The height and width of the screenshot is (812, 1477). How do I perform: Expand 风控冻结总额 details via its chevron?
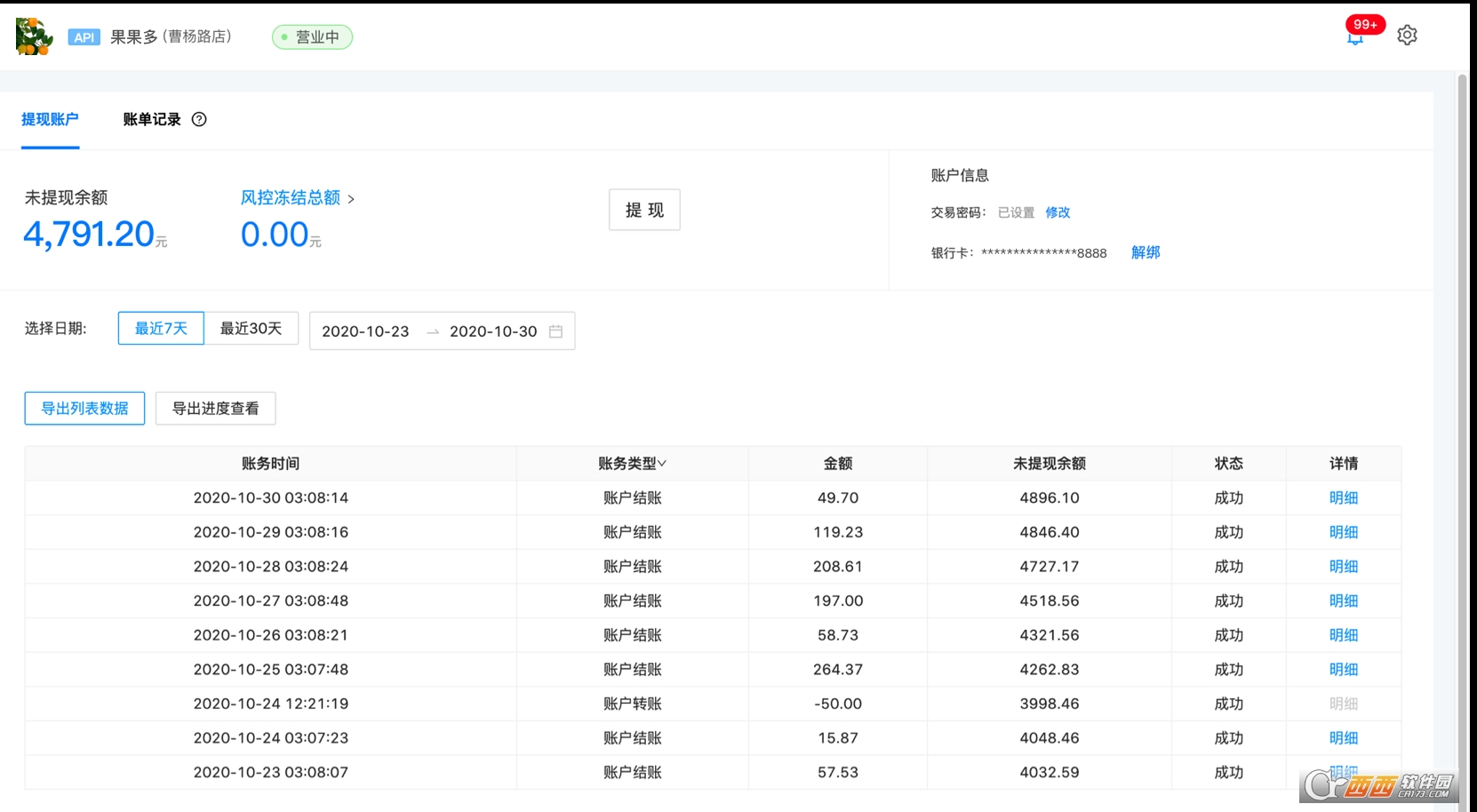click(353, 198)
